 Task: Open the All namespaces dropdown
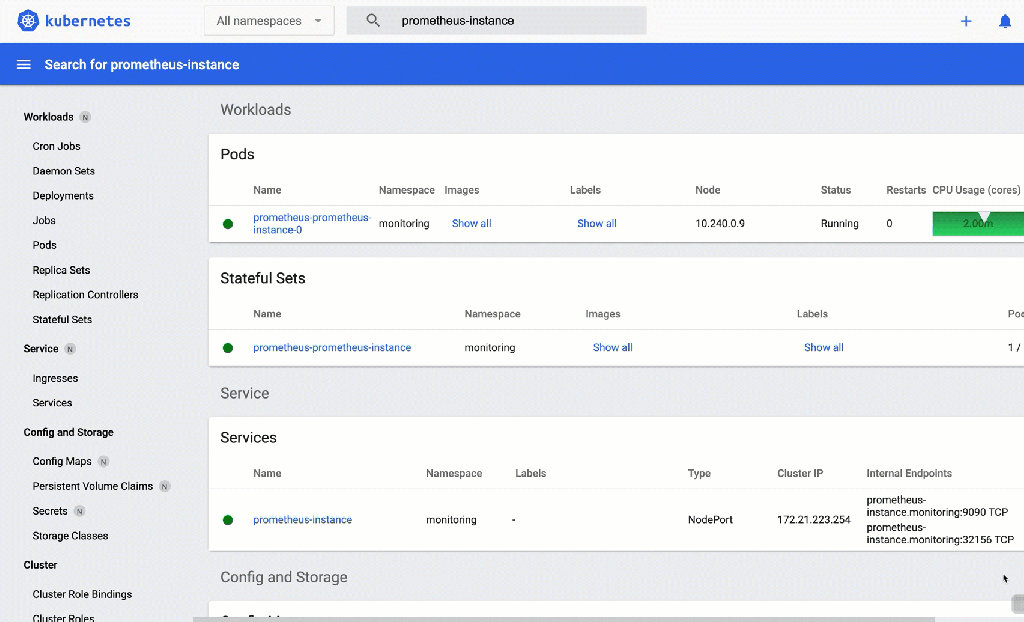[269, 21]
